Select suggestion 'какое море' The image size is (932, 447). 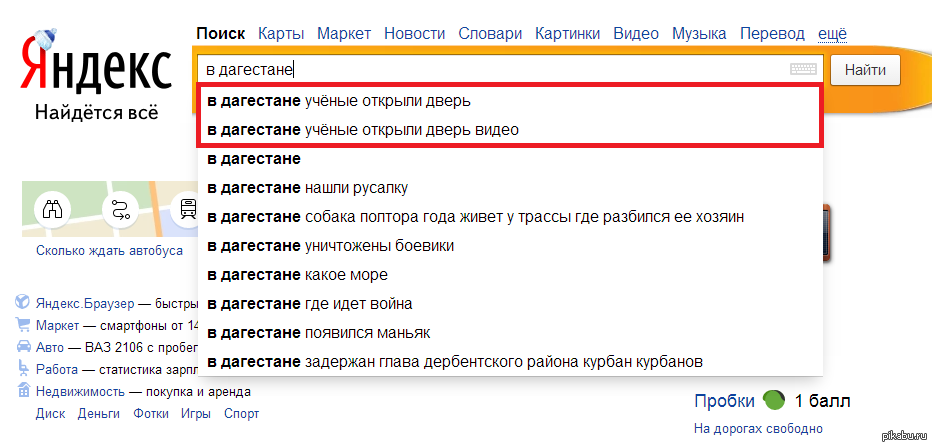point(511,275)
